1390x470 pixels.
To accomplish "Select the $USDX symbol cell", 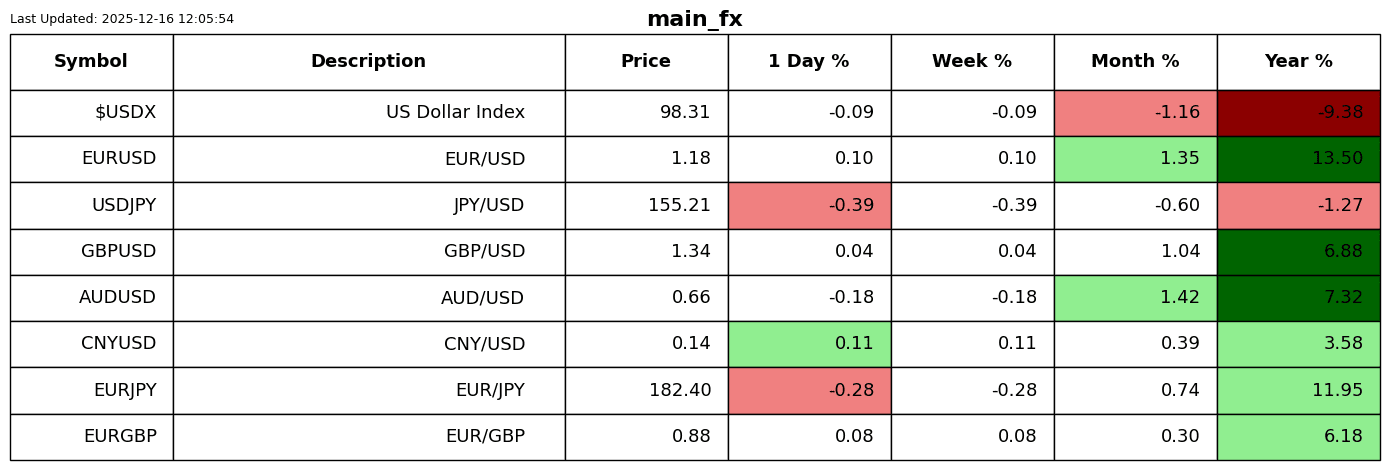I will [91, 113].
